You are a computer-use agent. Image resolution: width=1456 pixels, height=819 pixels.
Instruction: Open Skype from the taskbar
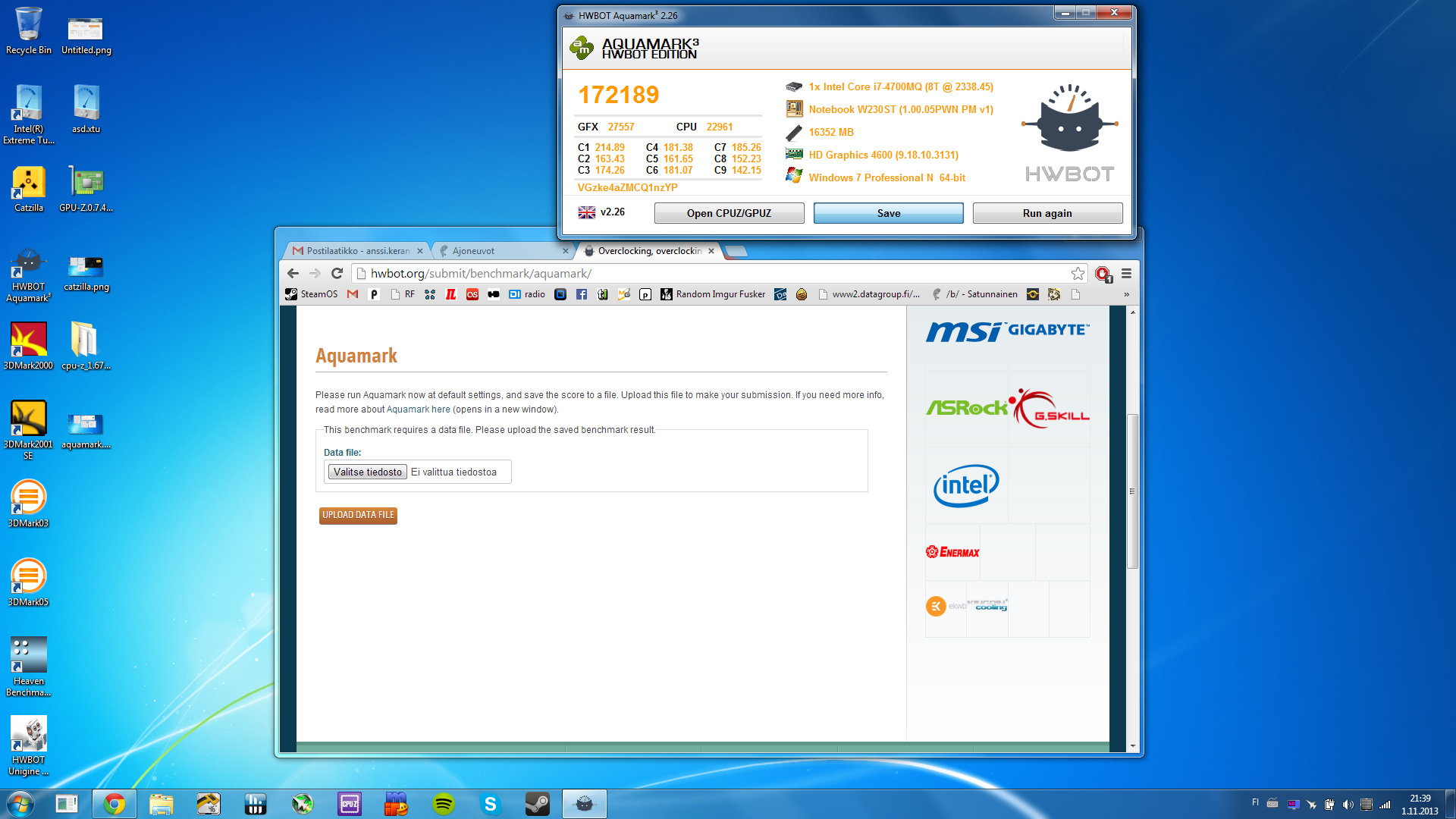click(x=491, y=804)
